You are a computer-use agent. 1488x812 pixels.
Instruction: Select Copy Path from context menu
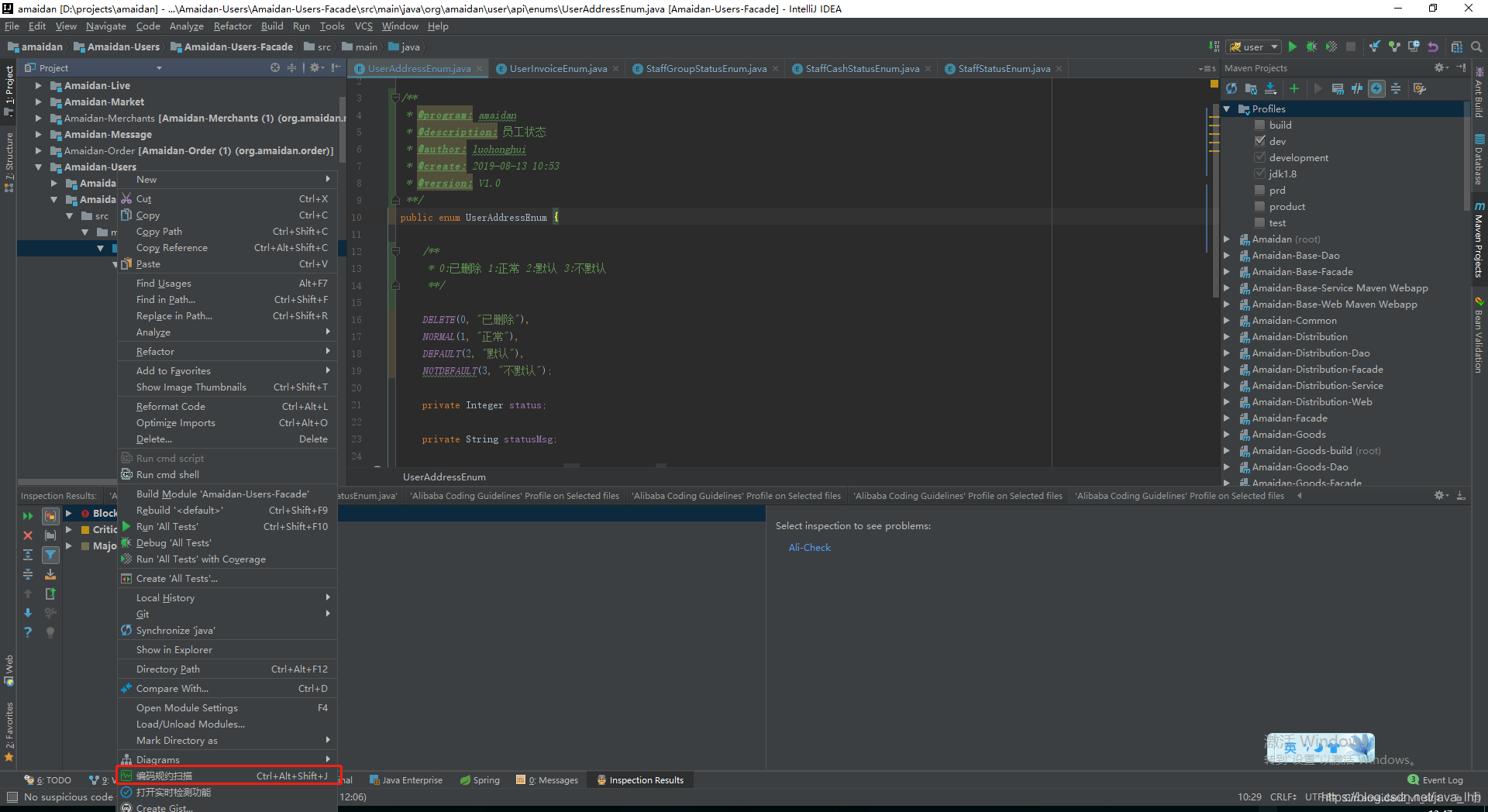tap(227, 231)
